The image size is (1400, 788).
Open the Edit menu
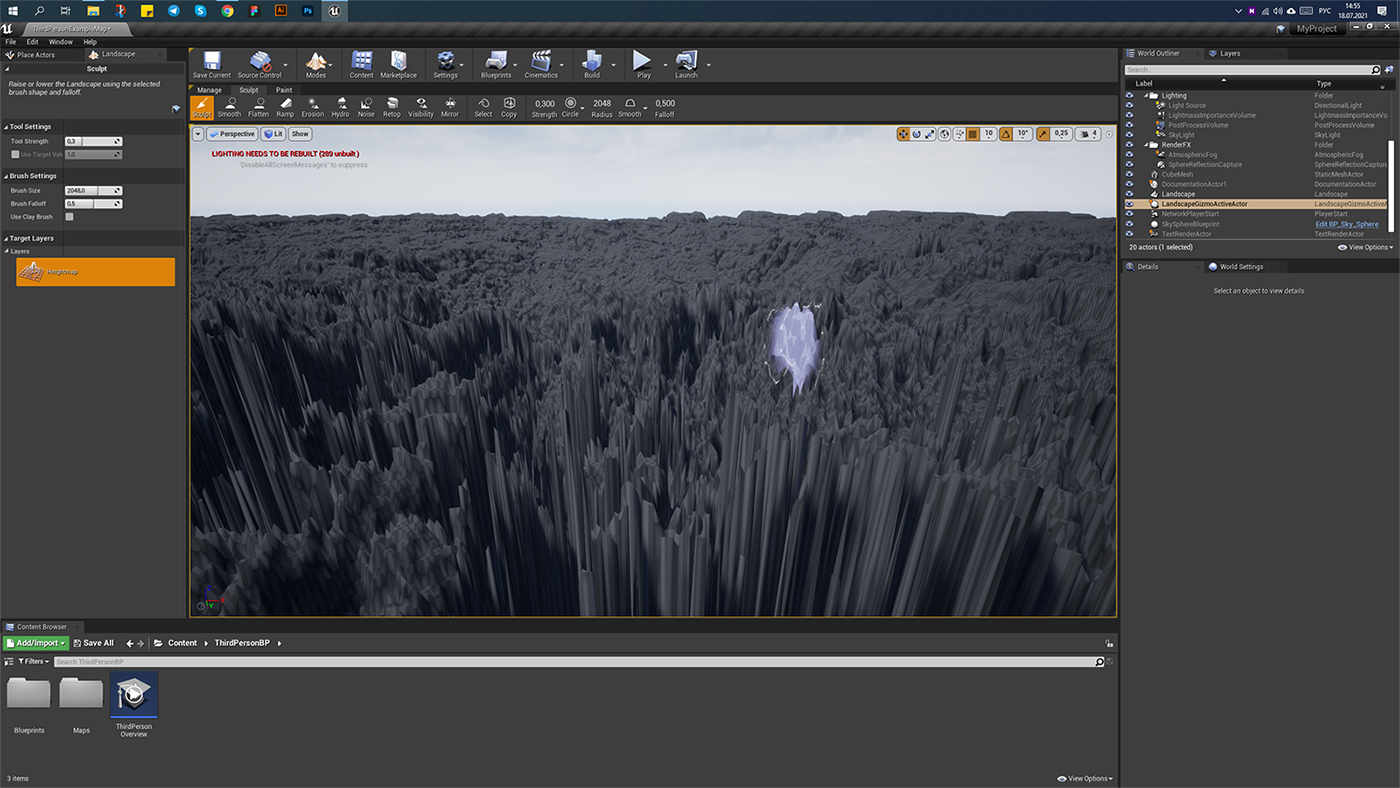point(33,42)
